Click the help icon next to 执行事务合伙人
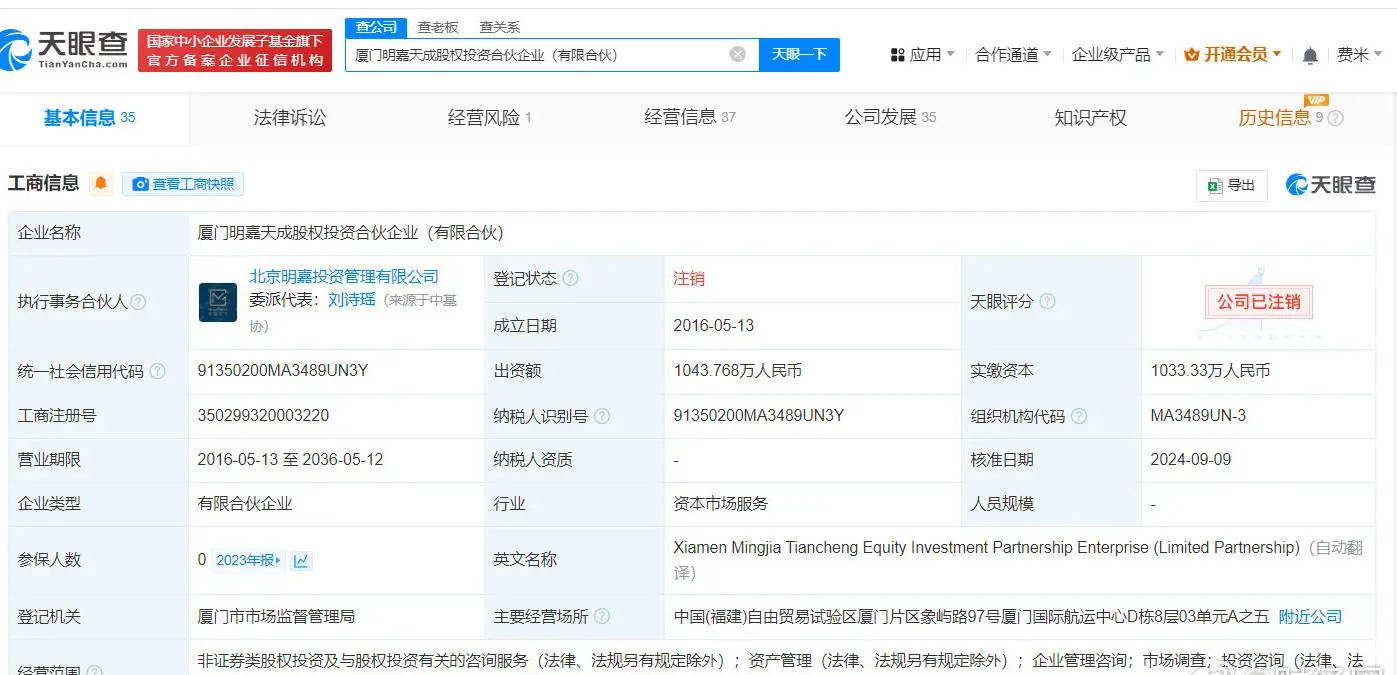The height and width of the screenshot is (675, 1397). (x=139, y=302)
